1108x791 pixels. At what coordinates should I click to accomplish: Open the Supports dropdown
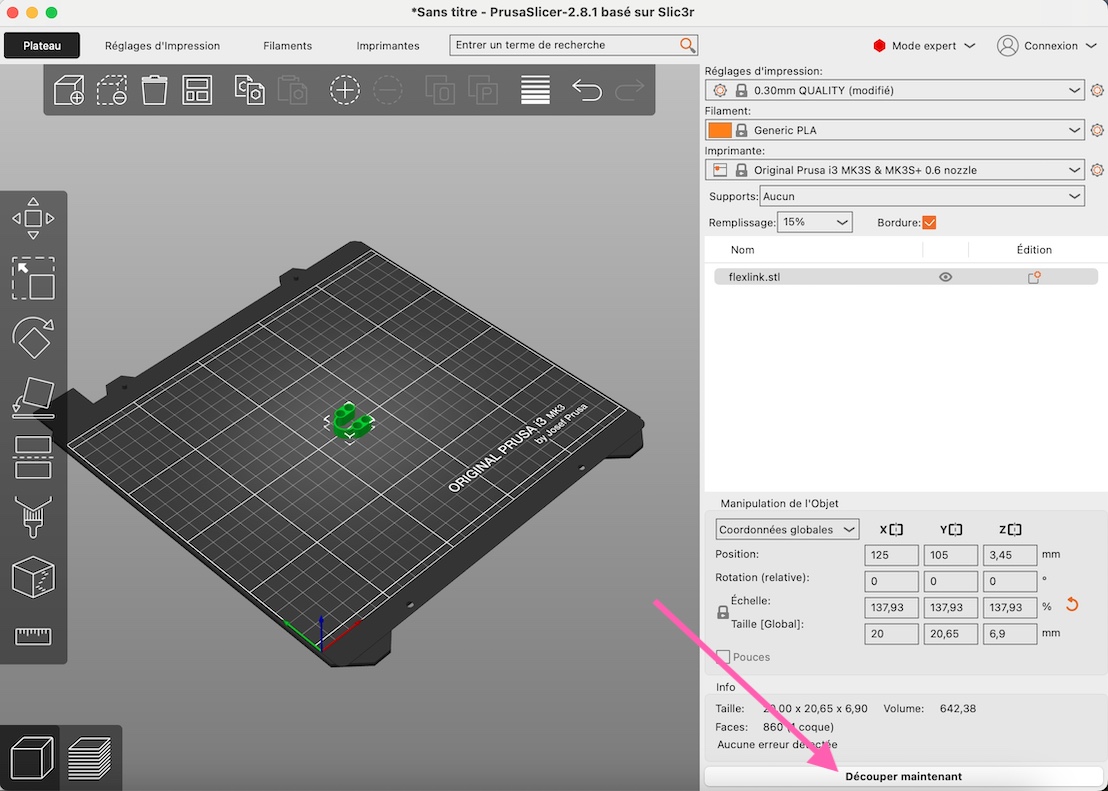coord(922,197)
